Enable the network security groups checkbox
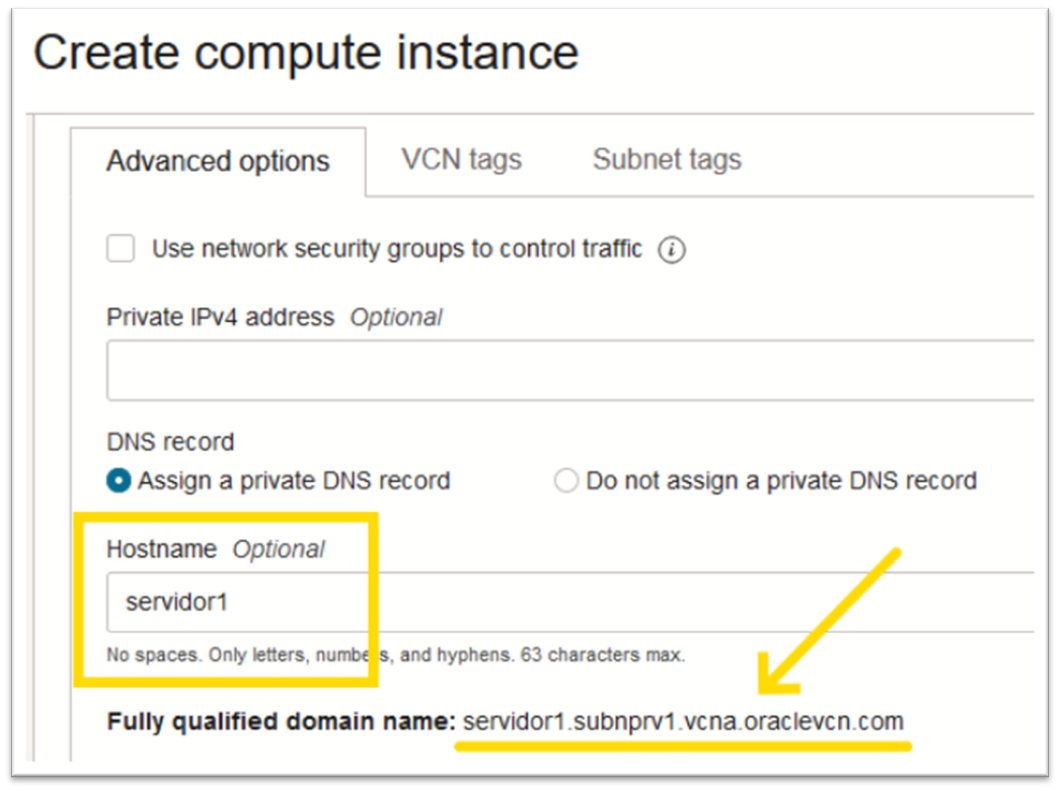 click(x=121, y=249)
